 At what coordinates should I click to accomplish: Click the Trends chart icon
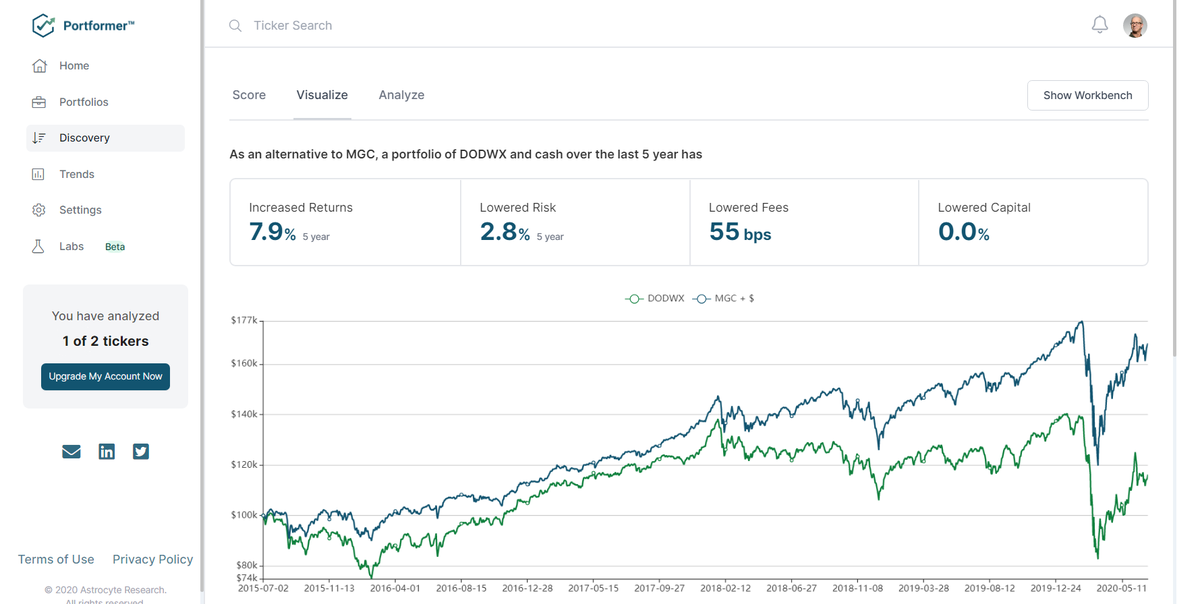(x=38, y=174)
